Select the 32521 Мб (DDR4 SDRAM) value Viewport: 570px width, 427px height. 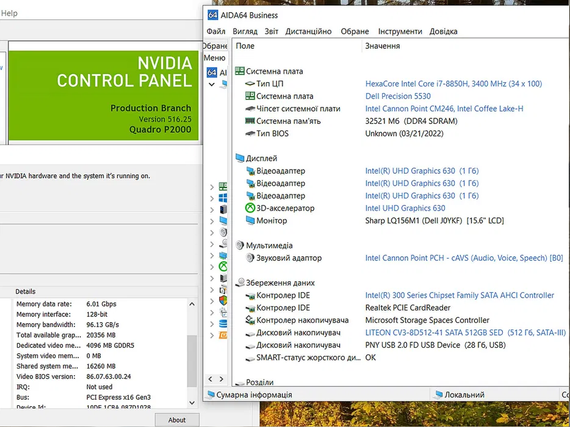tap(411, 121)
